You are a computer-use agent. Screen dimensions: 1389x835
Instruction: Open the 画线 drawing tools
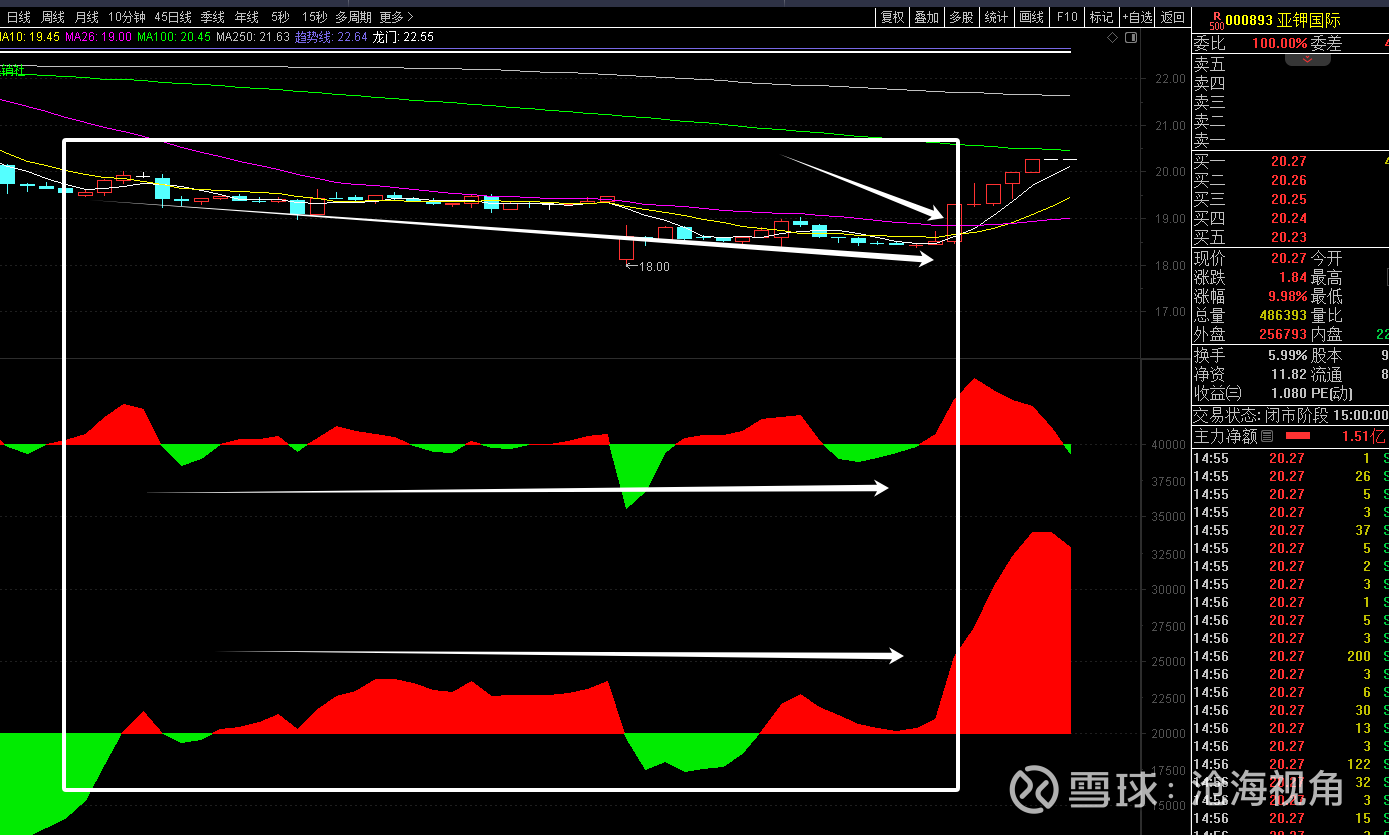tap(1031, 17)
